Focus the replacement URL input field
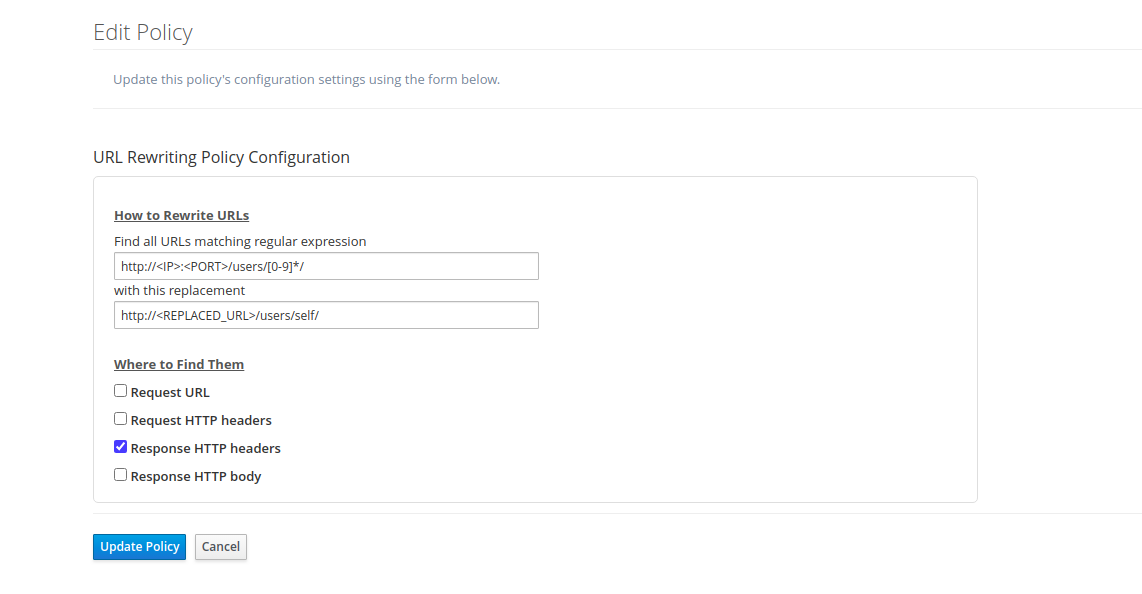 [326, 315]
